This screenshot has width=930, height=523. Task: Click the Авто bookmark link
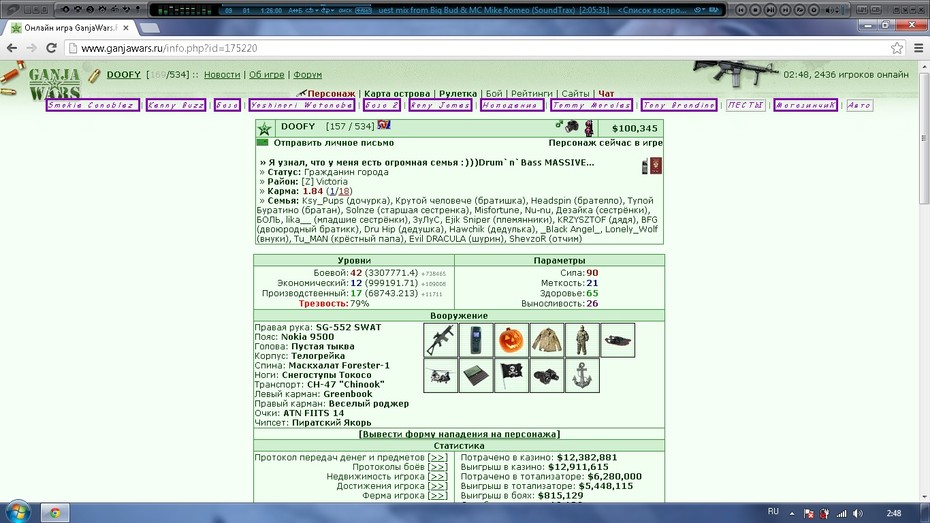pos(859,105)
